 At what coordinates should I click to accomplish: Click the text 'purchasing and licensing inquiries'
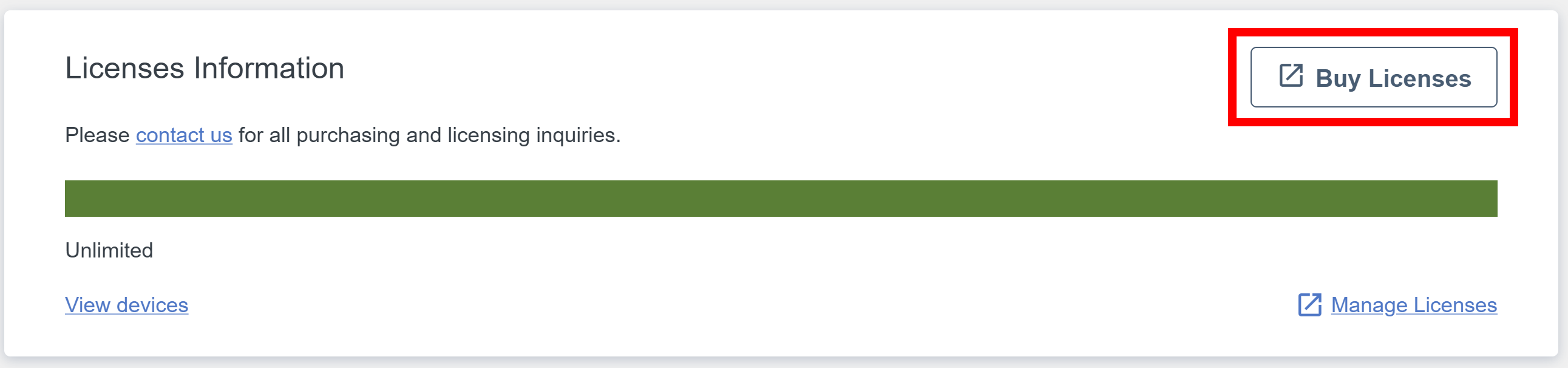pyautogui.click(x=458, y=135)
